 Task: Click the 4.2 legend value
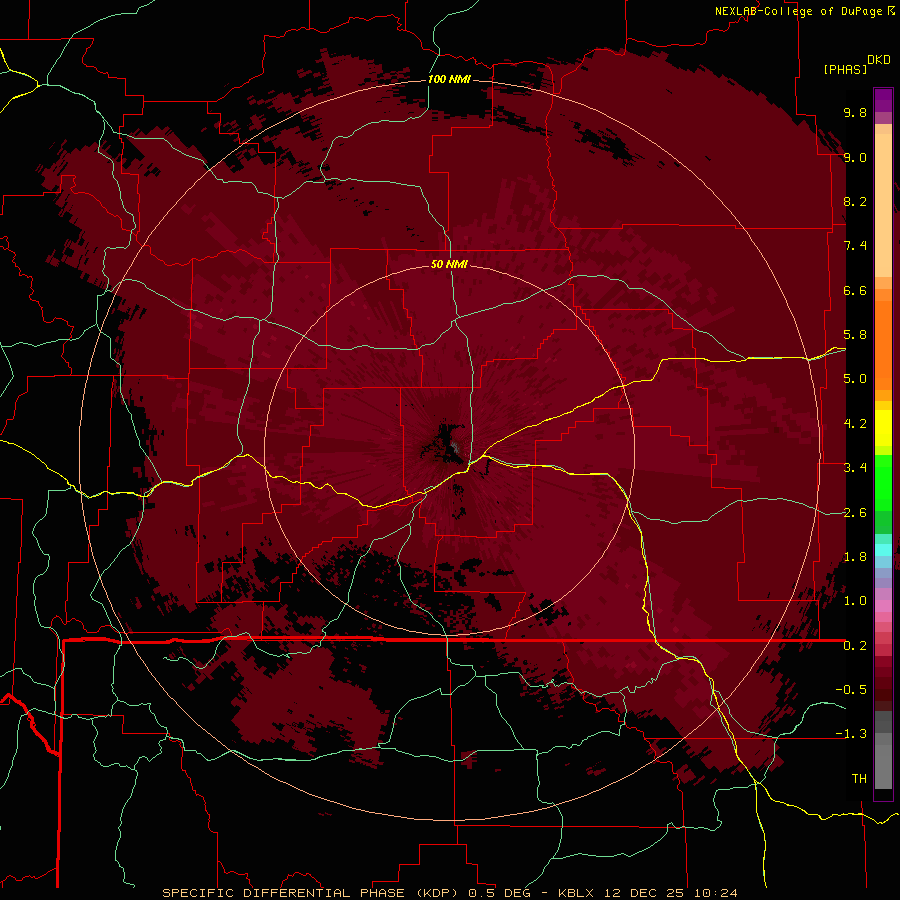pyautogui.click(x=855, y=424)
